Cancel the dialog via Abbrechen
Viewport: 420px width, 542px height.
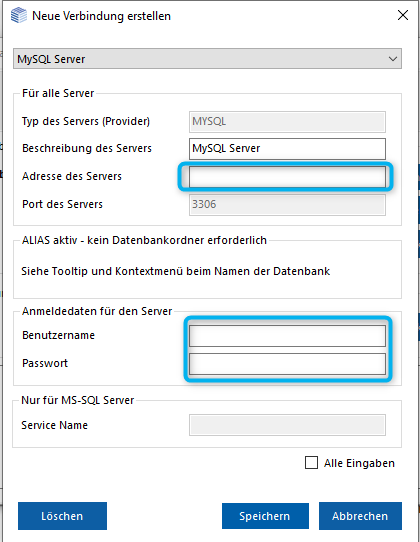click(x=360, y=516)
